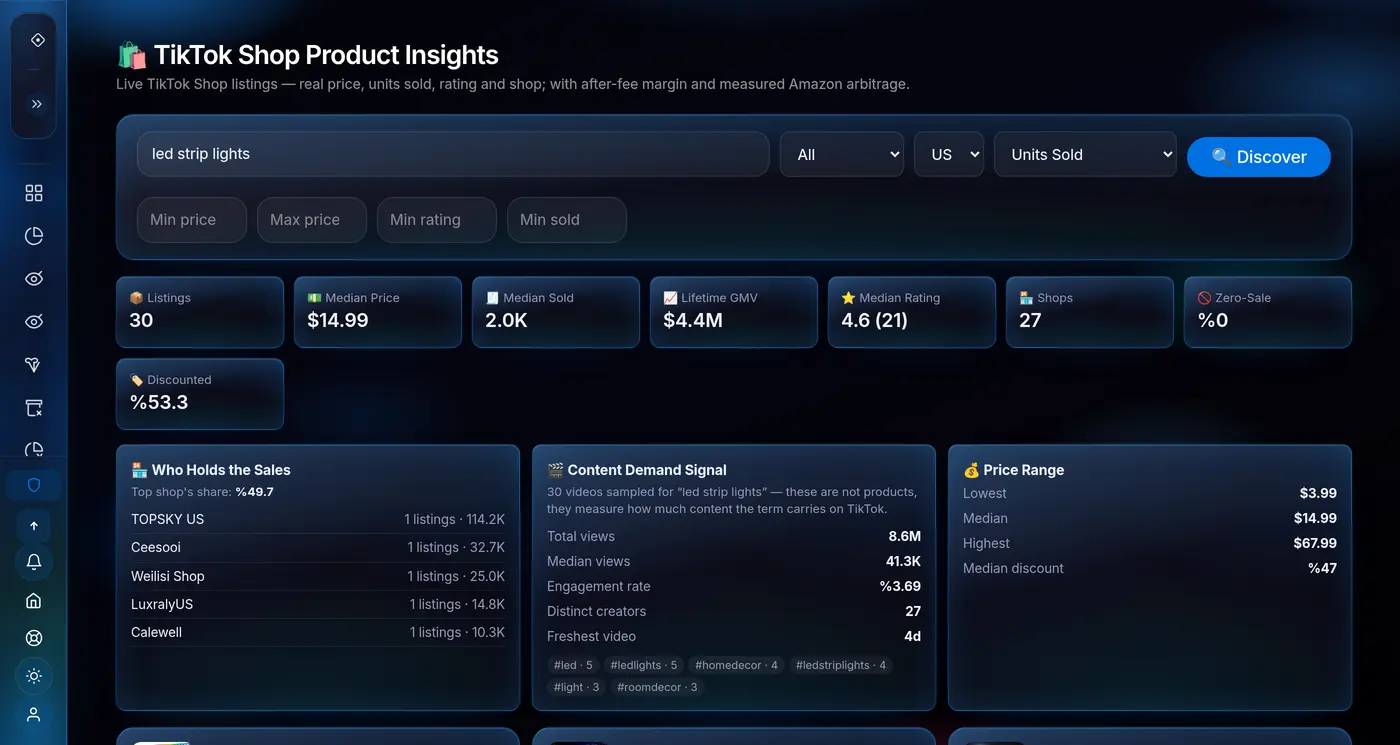The height and width of the screenshot is (745, 1400).
Task: Click the 'Price Range' heading
Action: click(x=1013, y=470)
